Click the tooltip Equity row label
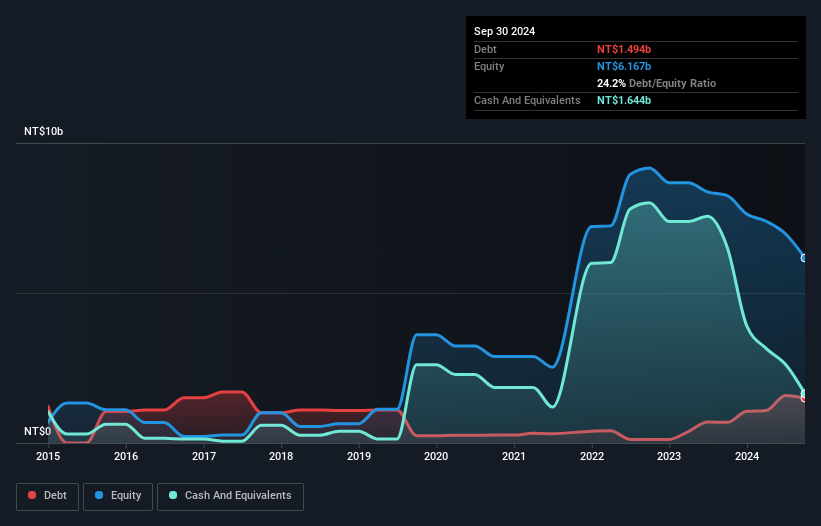Image resolution: width=821 pixels, height=526 pixels. (489, 66)
